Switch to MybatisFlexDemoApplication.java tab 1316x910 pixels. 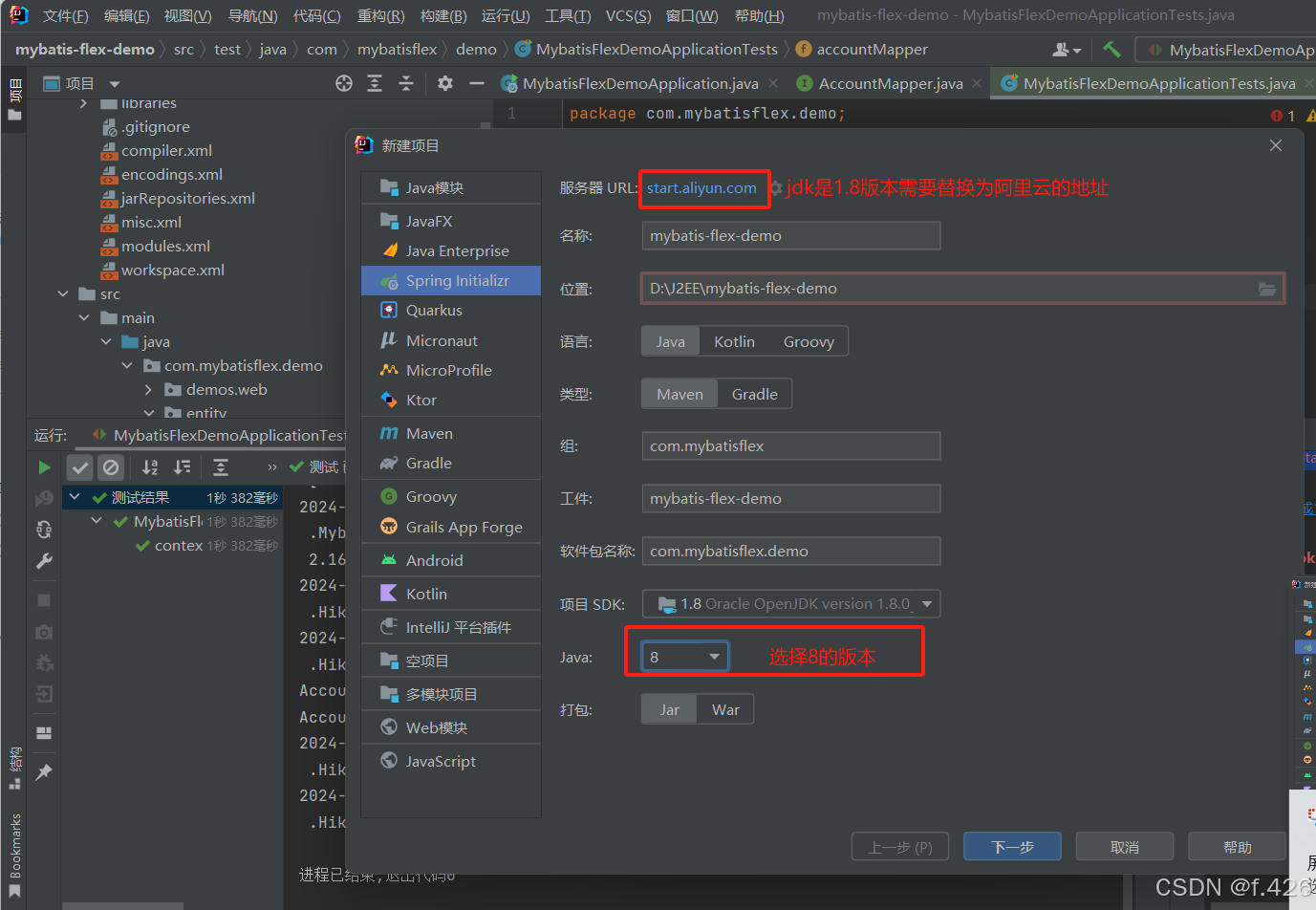(x=639, y=84)
